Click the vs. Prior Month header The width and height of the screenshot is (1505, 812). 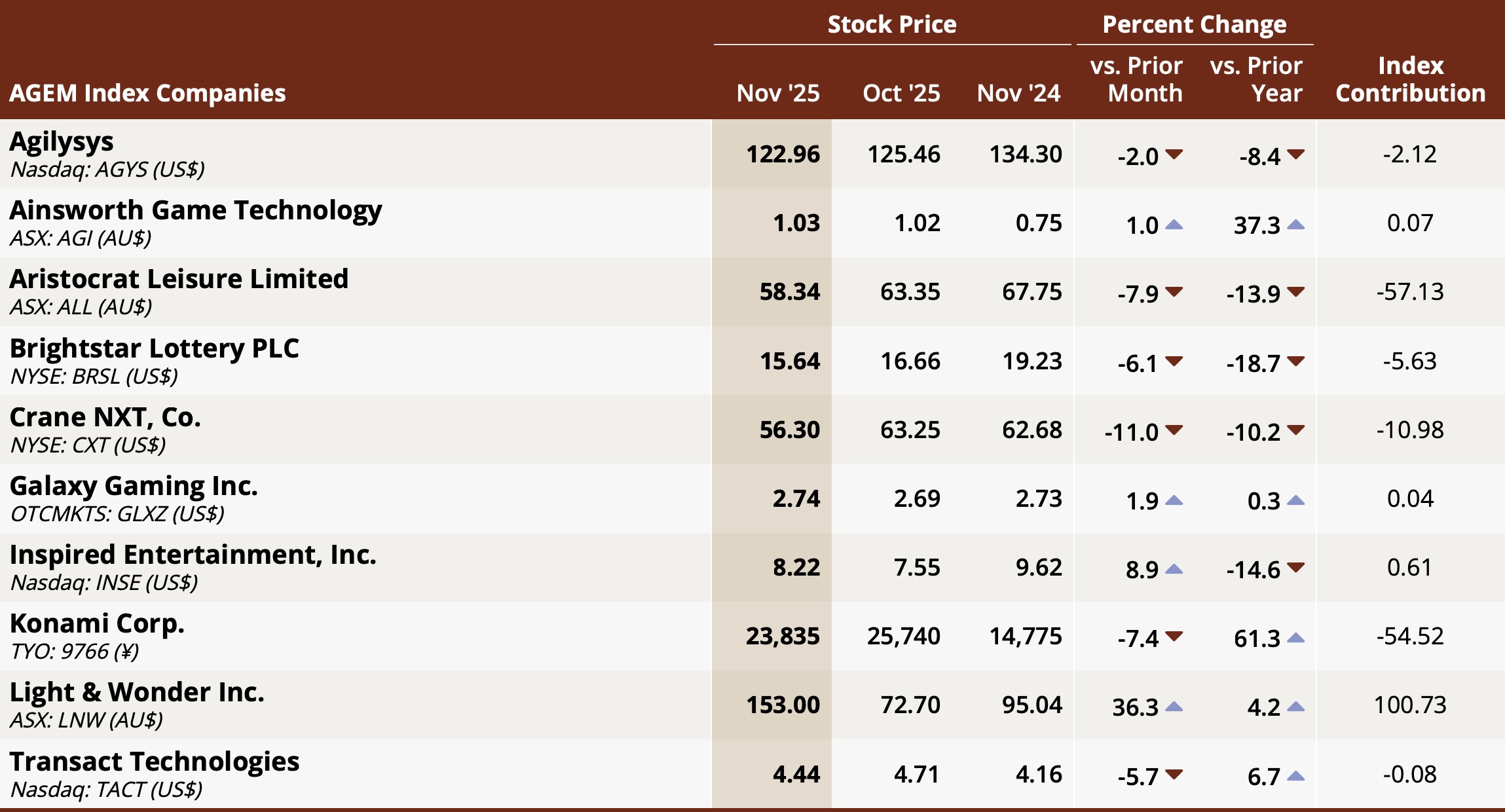pyautogui.click(x=1136, y=79)
